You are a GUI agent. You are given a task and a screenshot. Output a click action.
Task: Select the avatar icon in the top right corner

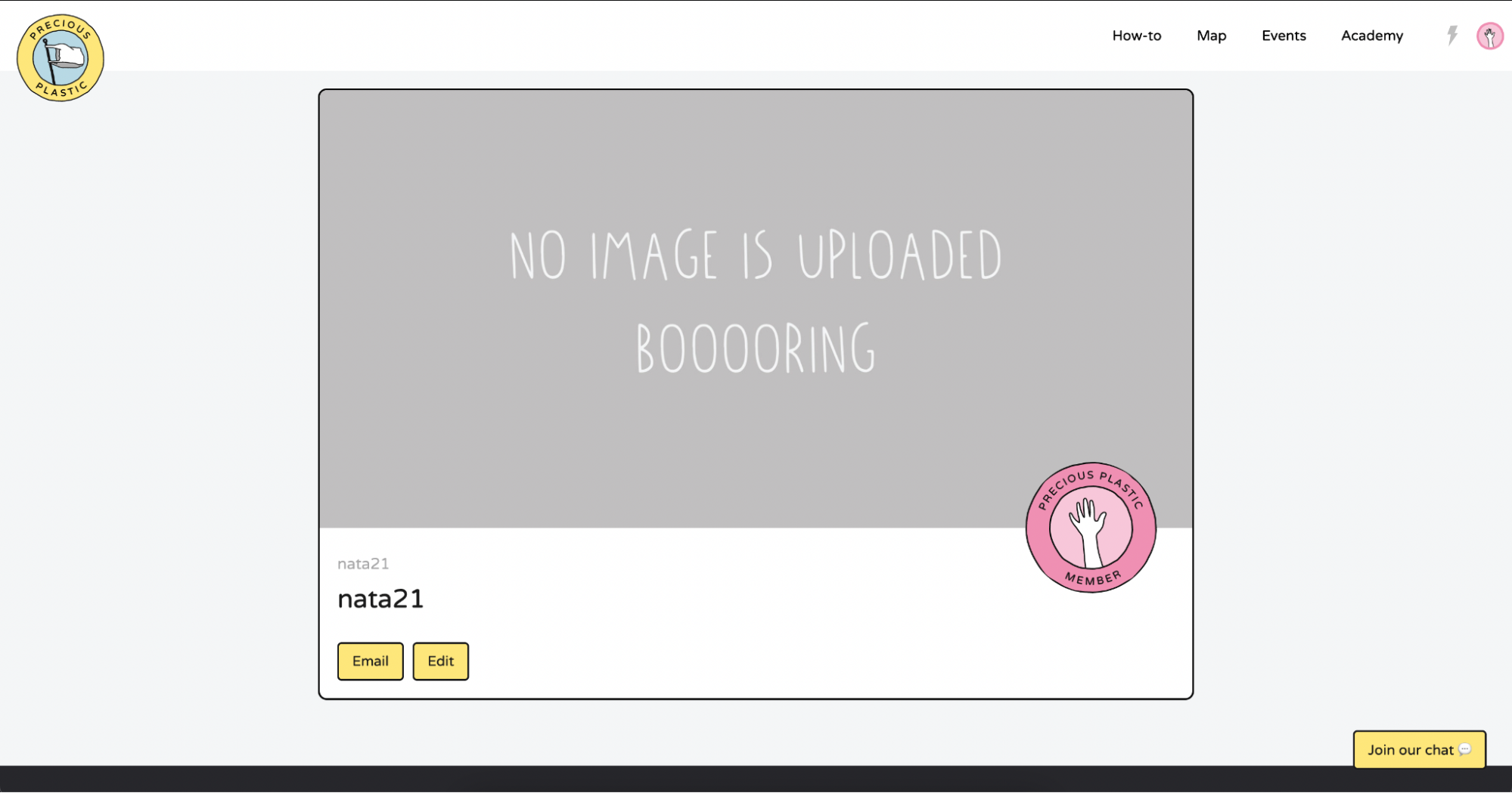click(1489, 36)
